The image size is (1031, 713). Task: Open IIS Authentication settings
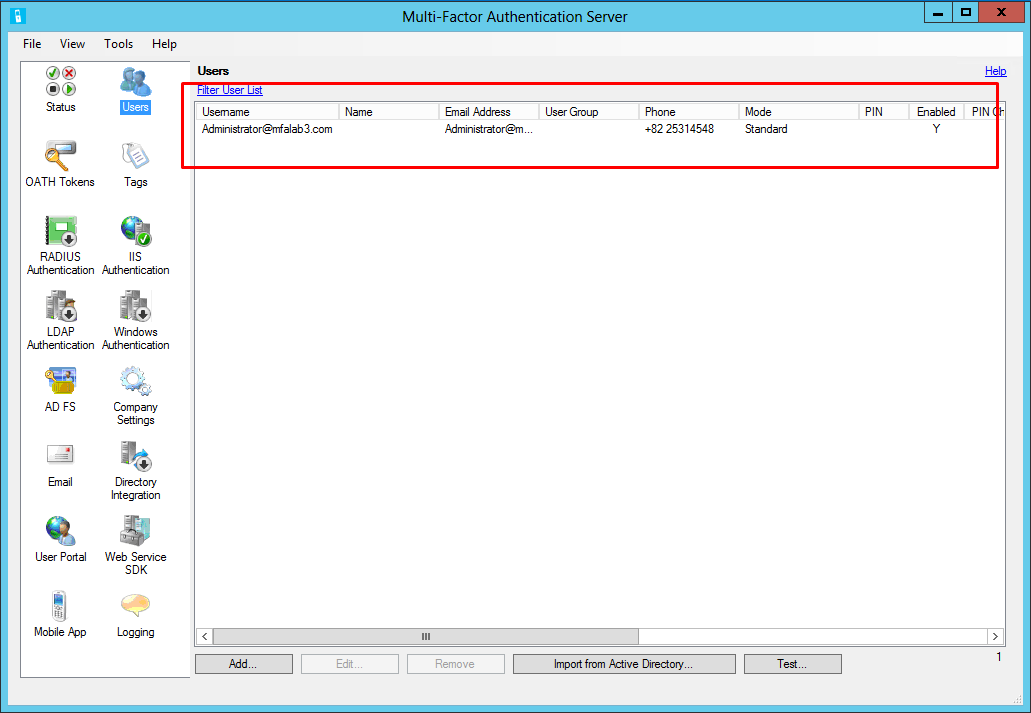point(135,245)
